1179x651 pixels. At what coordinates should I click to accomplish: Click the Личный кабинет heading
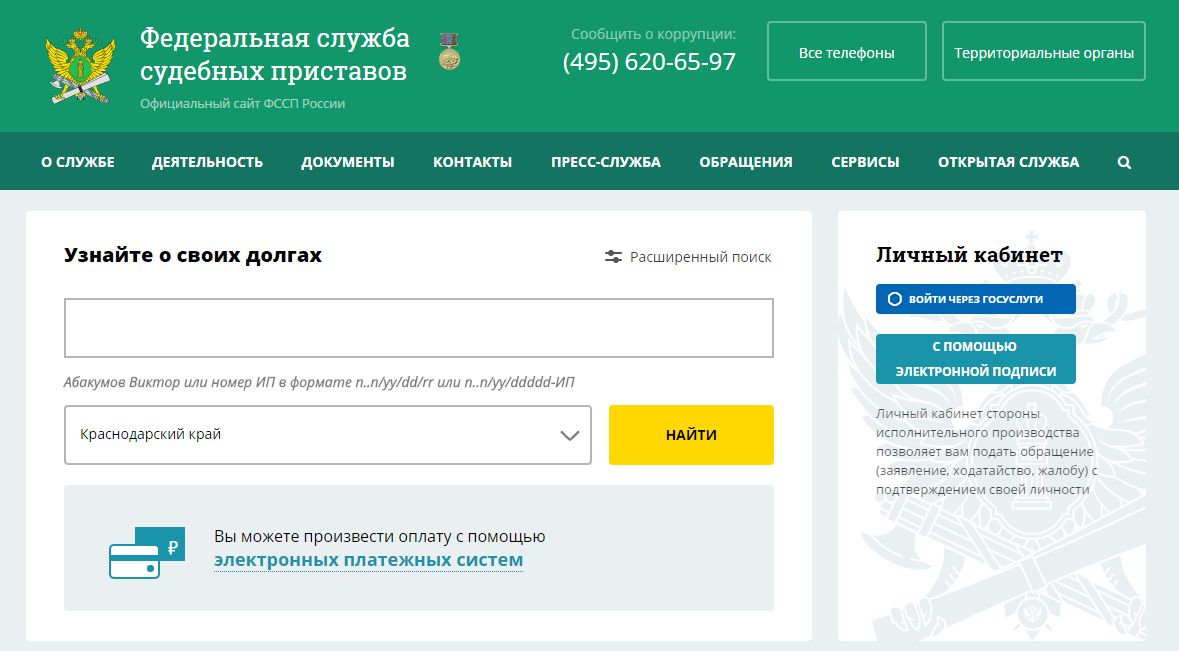pyautogui.click(x=969, y=255)
